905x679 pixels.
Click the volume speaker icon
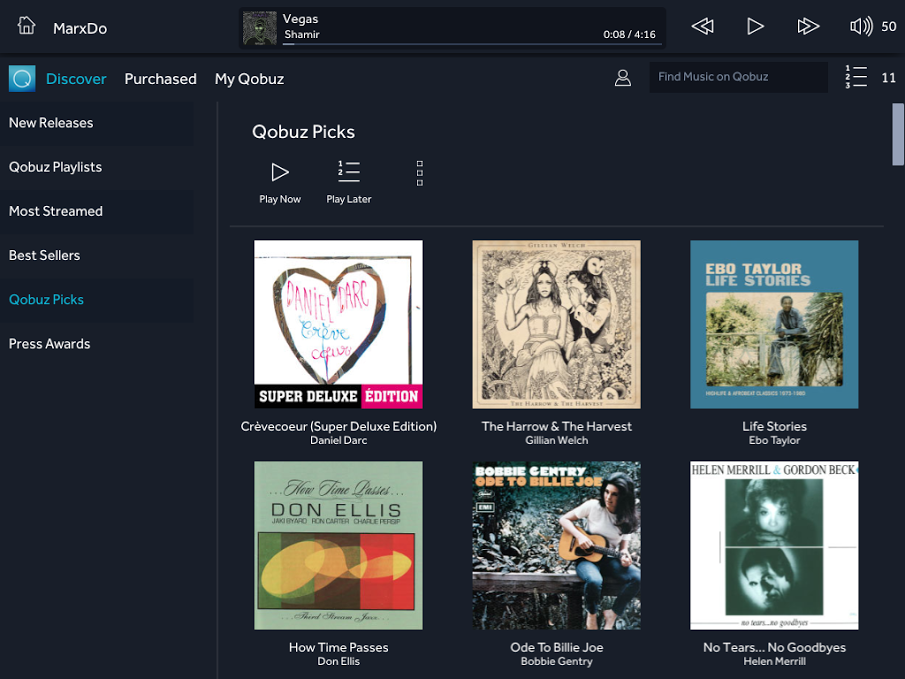coord(861,27)
